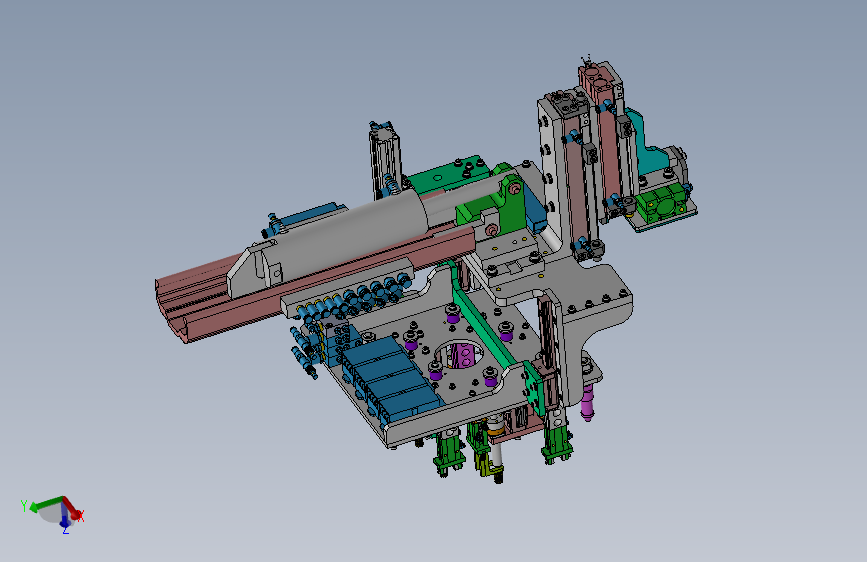Click the red X axis of the orientation triad
867x562 pixels.
point(72,508)
